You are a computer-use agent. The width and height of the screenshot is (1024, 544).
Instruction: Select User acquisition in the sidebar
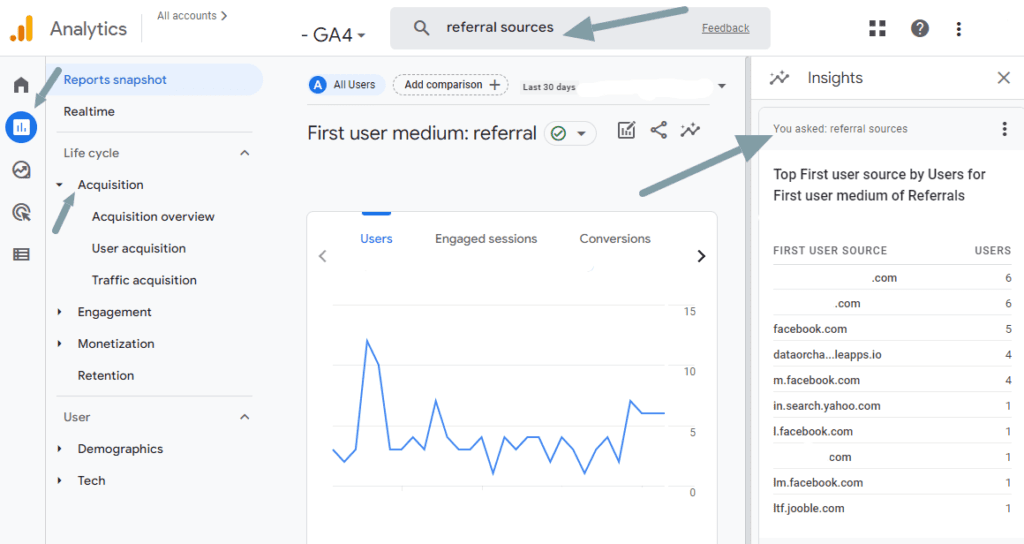point(138,248)
